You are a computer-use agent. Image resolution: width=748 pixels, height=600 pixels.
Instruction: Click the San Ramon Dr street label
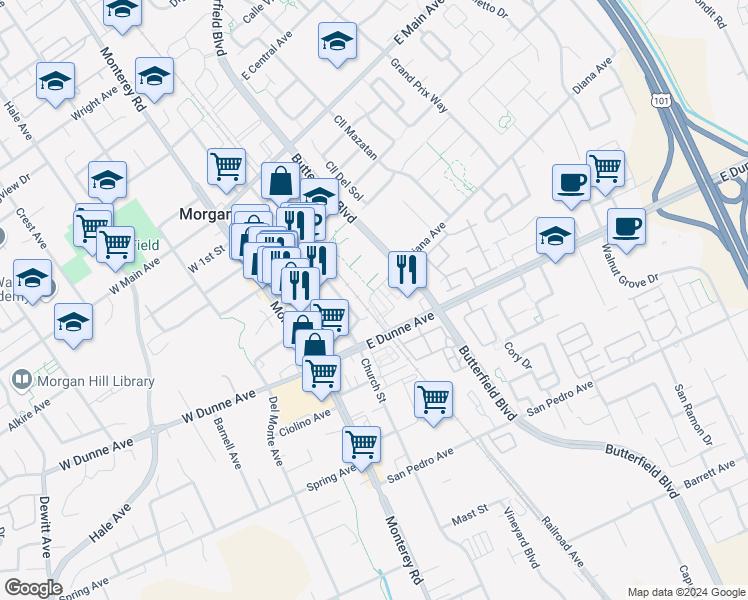coord(693,415)
